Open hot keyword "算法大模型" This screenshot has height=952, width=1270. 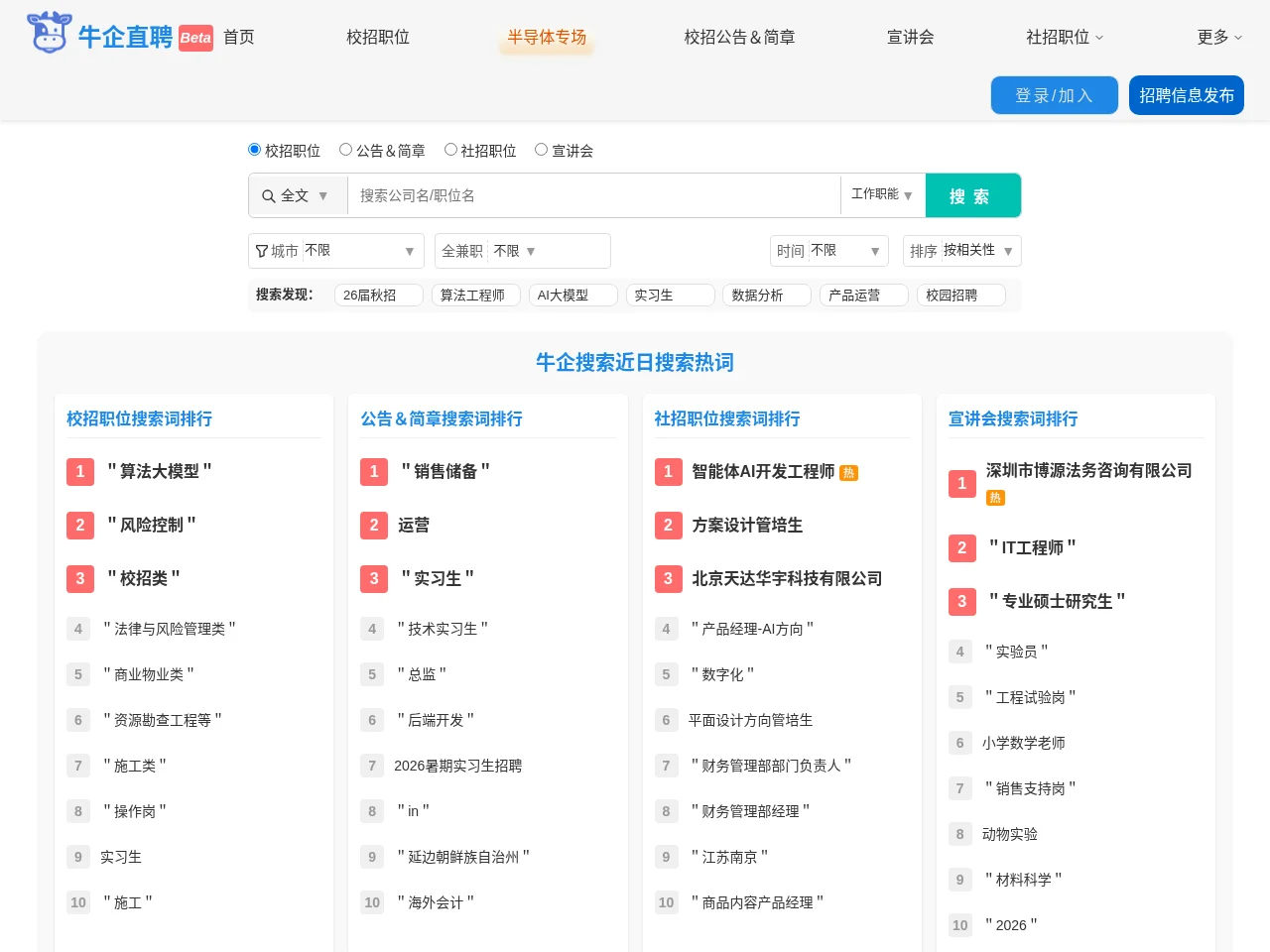(x=160, y=471)
